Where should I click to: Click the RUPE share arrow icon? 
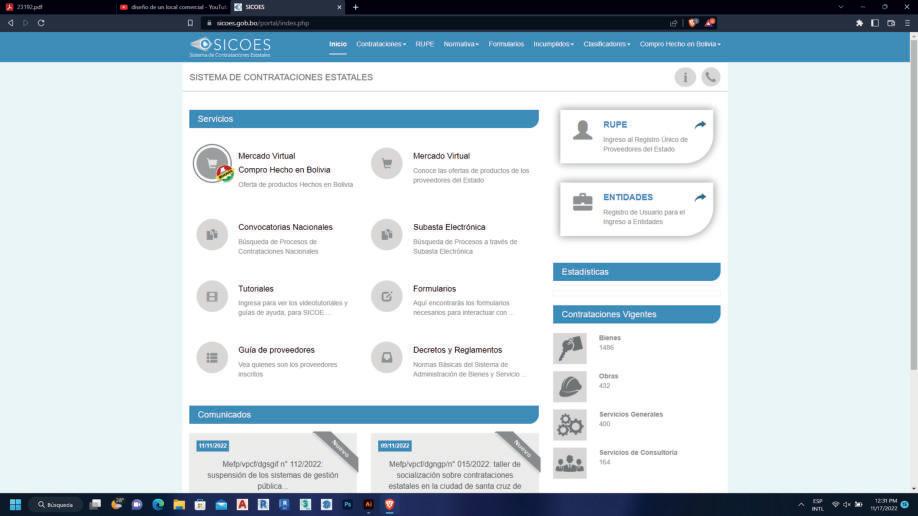(x=700, y=125)
